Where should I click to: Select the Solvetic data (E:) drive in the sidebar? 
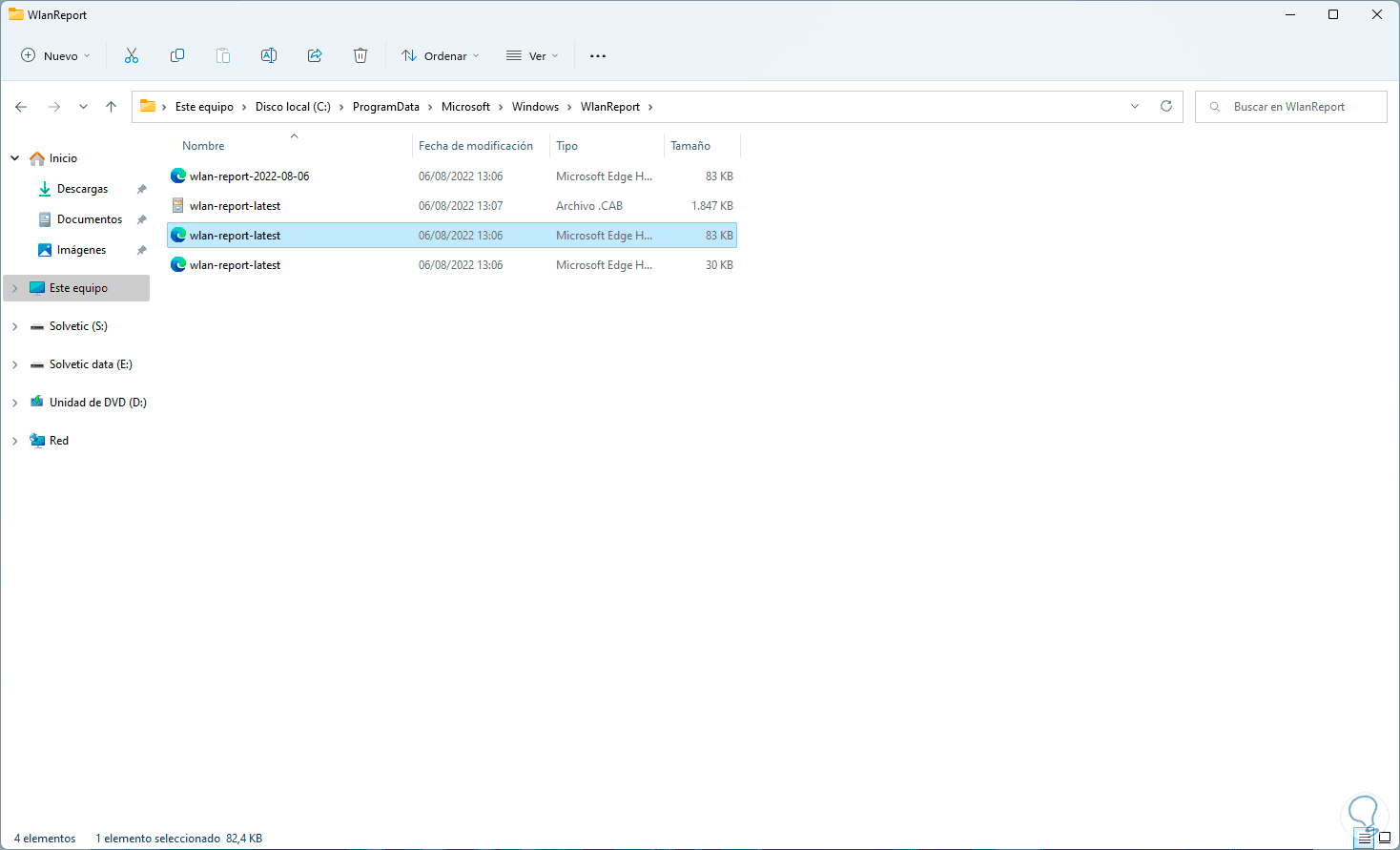(91, 364)
